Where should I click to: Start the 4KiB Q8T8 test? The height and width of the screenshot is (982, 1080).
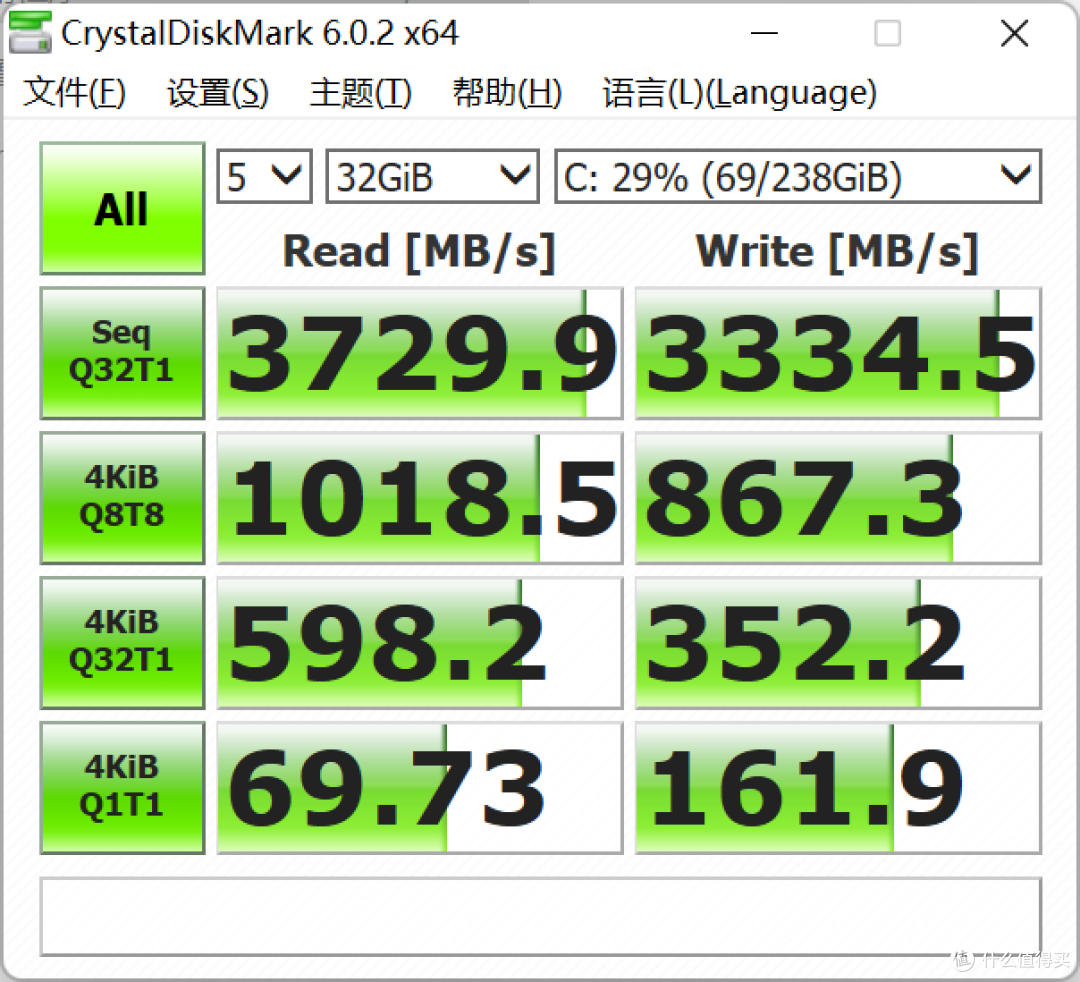123,498
